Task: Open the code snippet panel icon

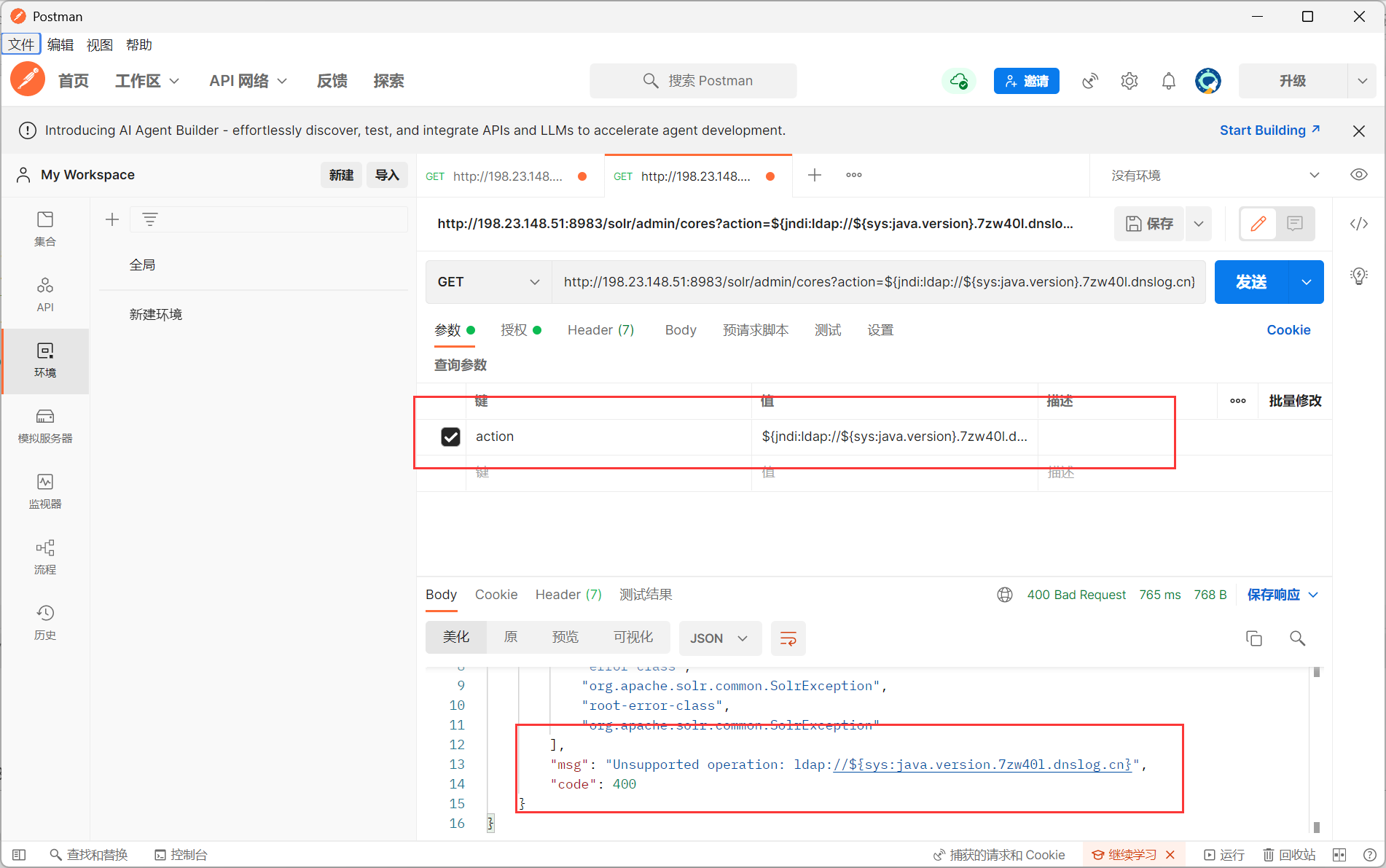Action: [1359, 224]
